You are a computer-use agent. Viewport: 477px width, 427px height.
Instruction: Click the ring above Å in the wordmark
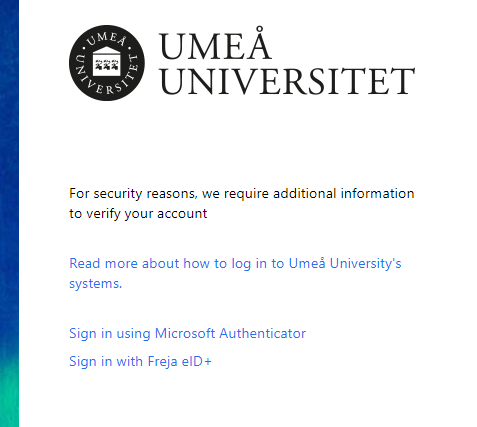[x=260, y=29]
